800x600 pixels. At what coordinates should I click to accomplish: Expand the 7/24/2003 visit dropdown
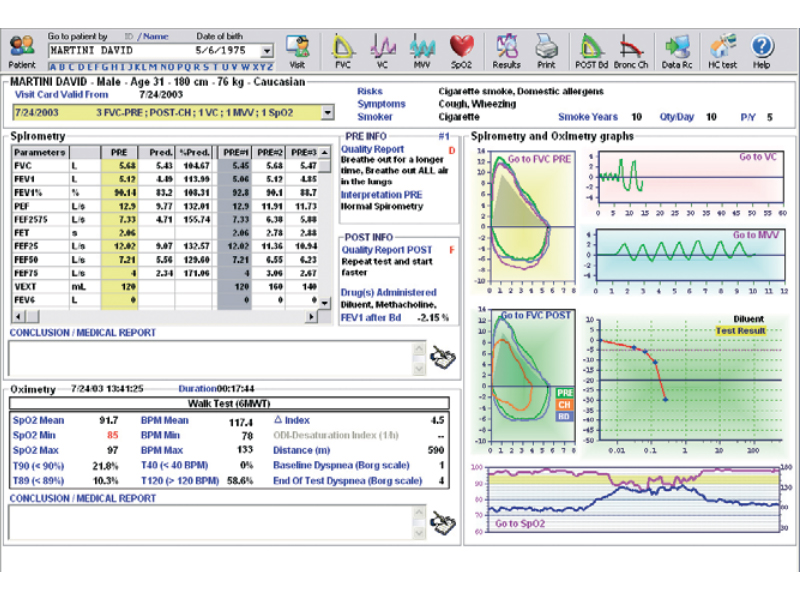point(328,112)
